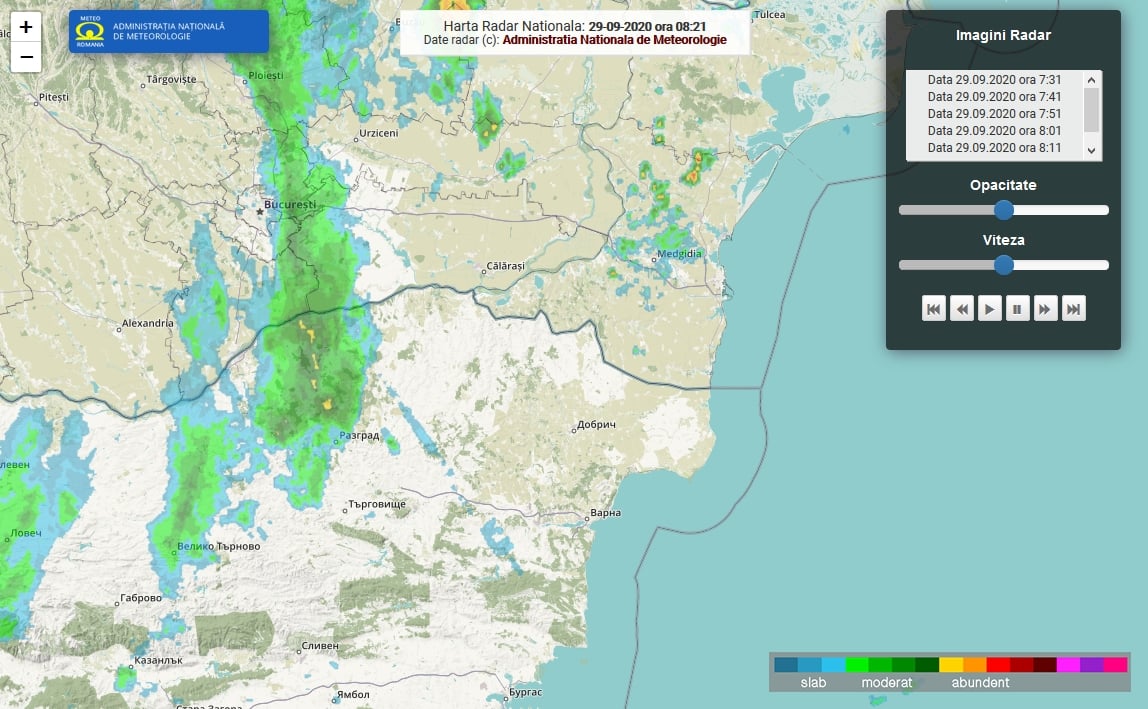The image size is (1148, 709).
Task: Click the Сливен city label
Action: [x=321, y=646]
